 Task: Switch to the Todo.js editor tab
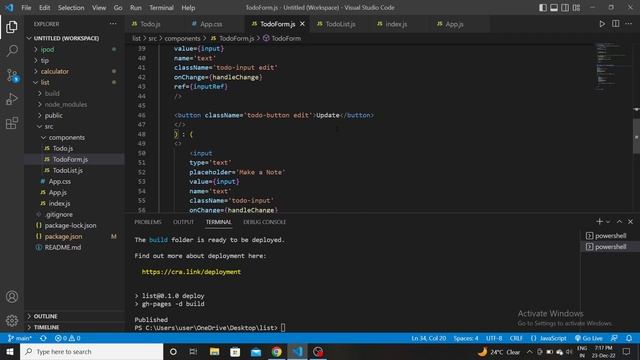pyautogui.click(x=150, y=24)
